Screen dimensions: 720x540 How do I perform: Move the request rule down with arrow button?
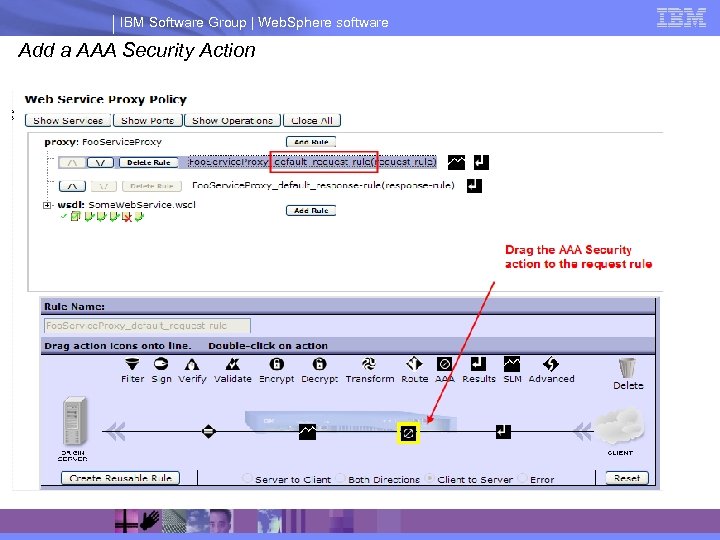click(100, 163)
